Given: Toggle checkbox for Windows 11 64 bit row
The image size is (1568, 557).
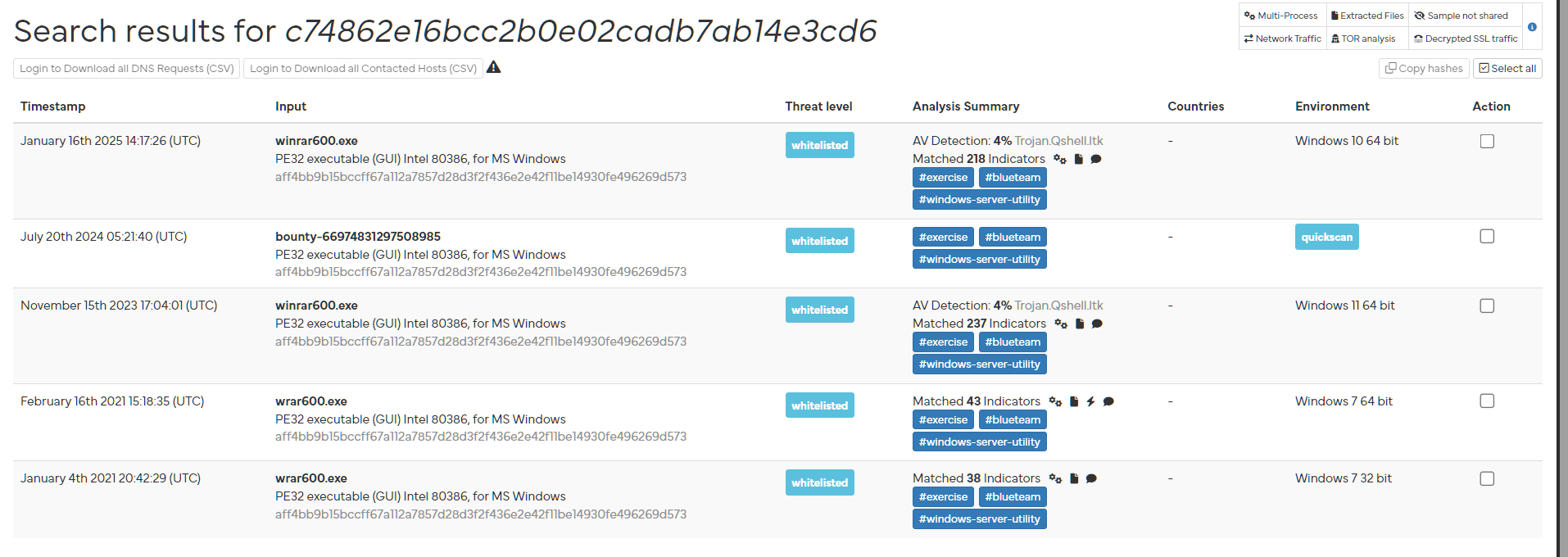Looking at the screenshot, I should [1487, 306].
